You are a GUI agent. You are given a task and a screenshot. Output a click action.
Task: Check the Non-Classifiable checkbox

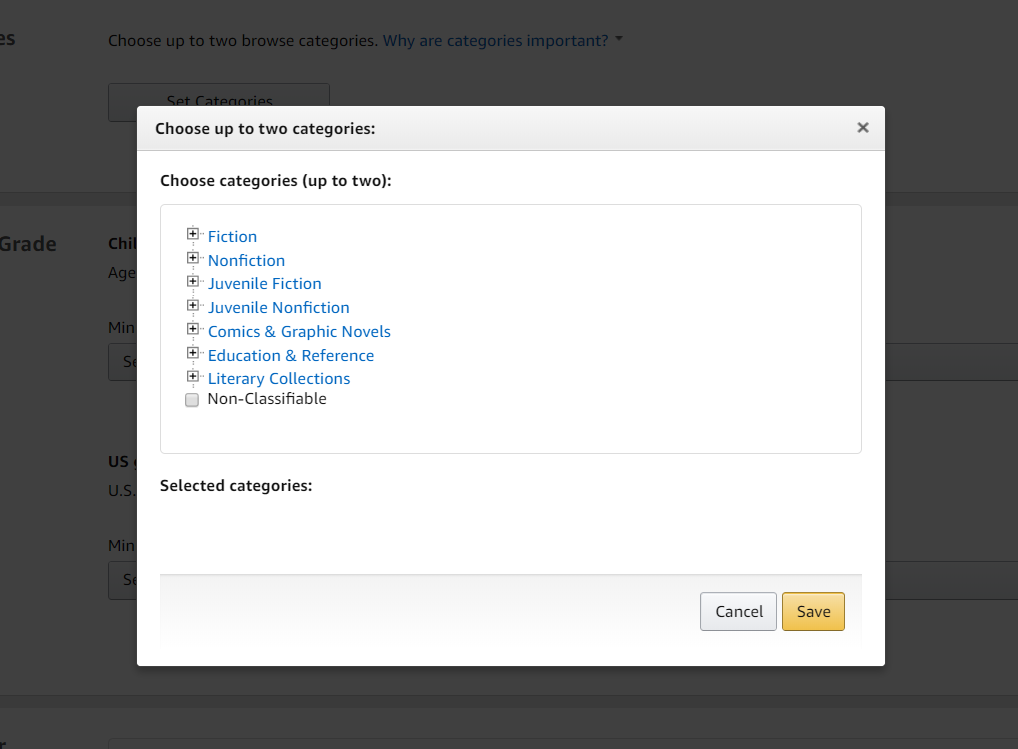(x=192, y=400)
